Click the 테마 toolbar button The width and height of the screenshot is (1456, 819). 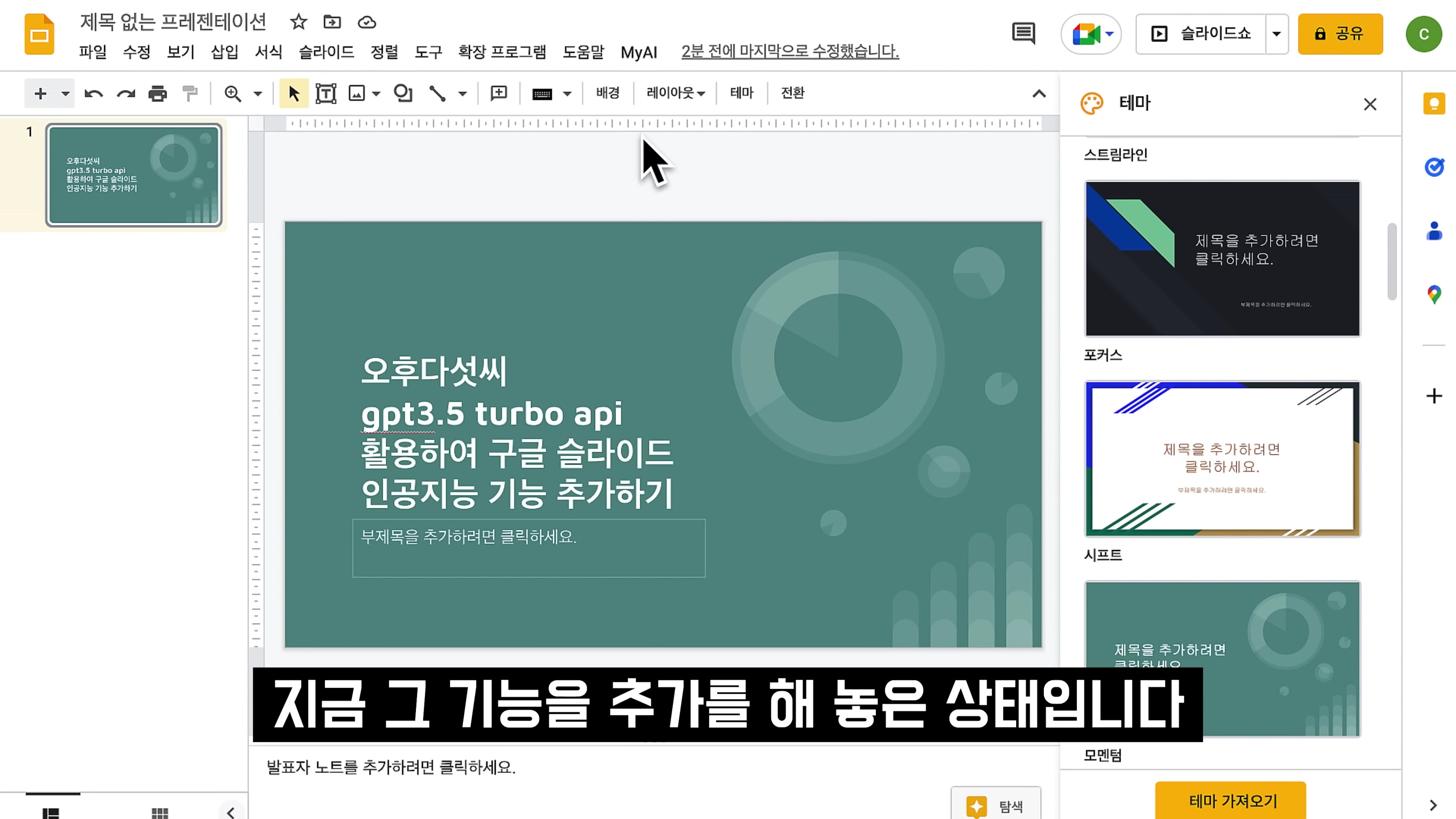[742, 93]
